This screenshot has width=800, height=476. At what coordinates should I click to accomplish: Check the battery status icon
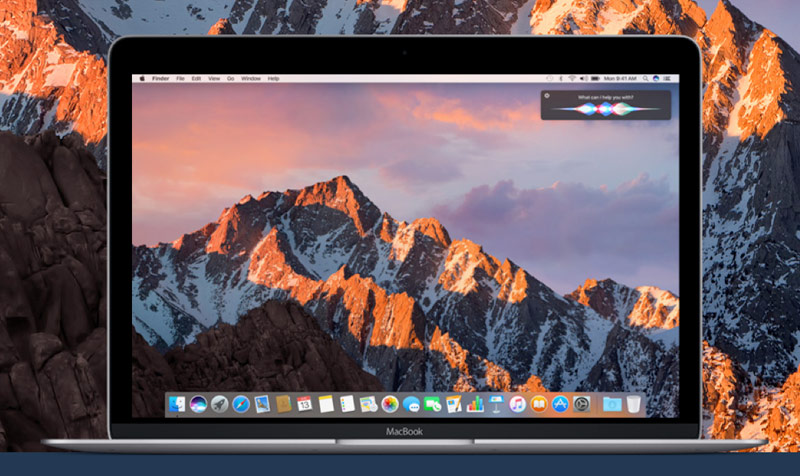coord(595,79)
